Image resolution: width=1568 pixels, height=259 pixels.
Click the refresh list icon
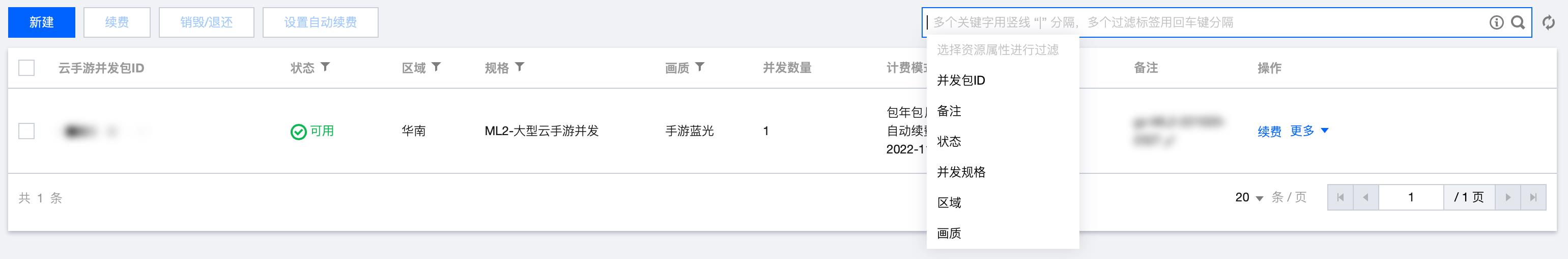[1549, 22]
